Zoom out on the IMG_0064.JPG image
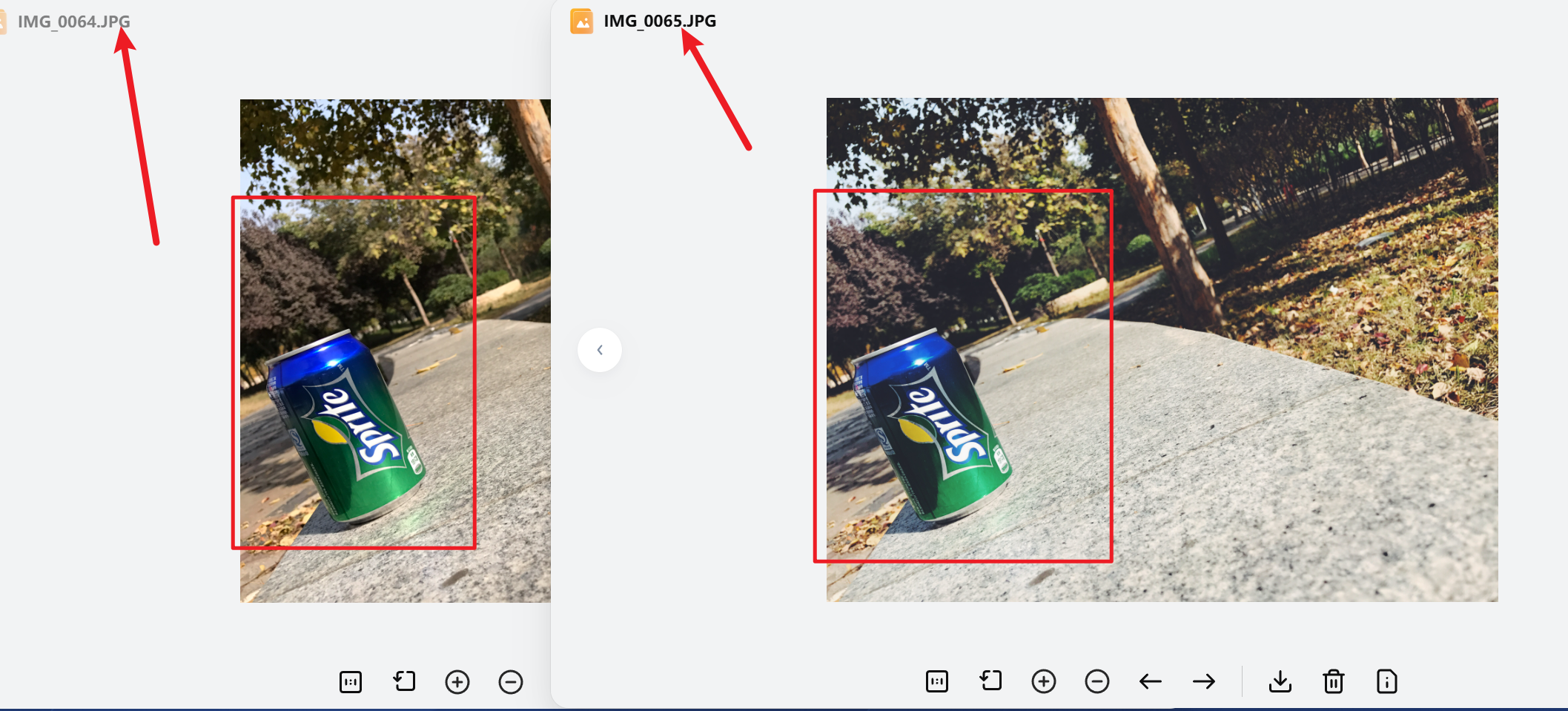The height and width of the screenshot is (711, 1568). 511,681
